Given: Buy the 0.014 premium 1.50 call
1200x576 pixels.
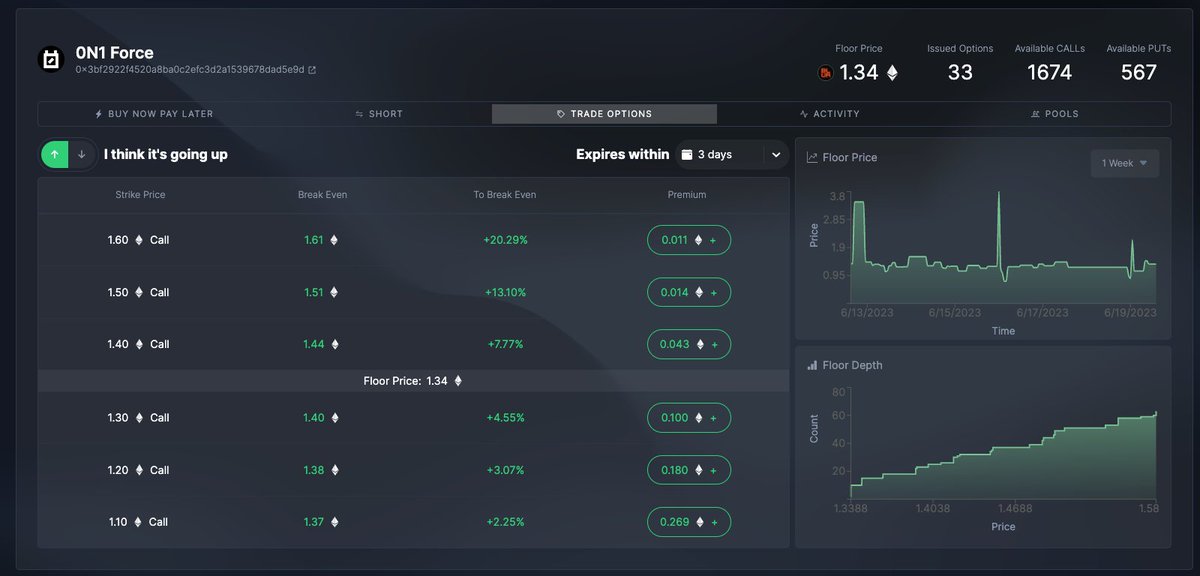Looking at the screenshot, I should click(689, 292).
